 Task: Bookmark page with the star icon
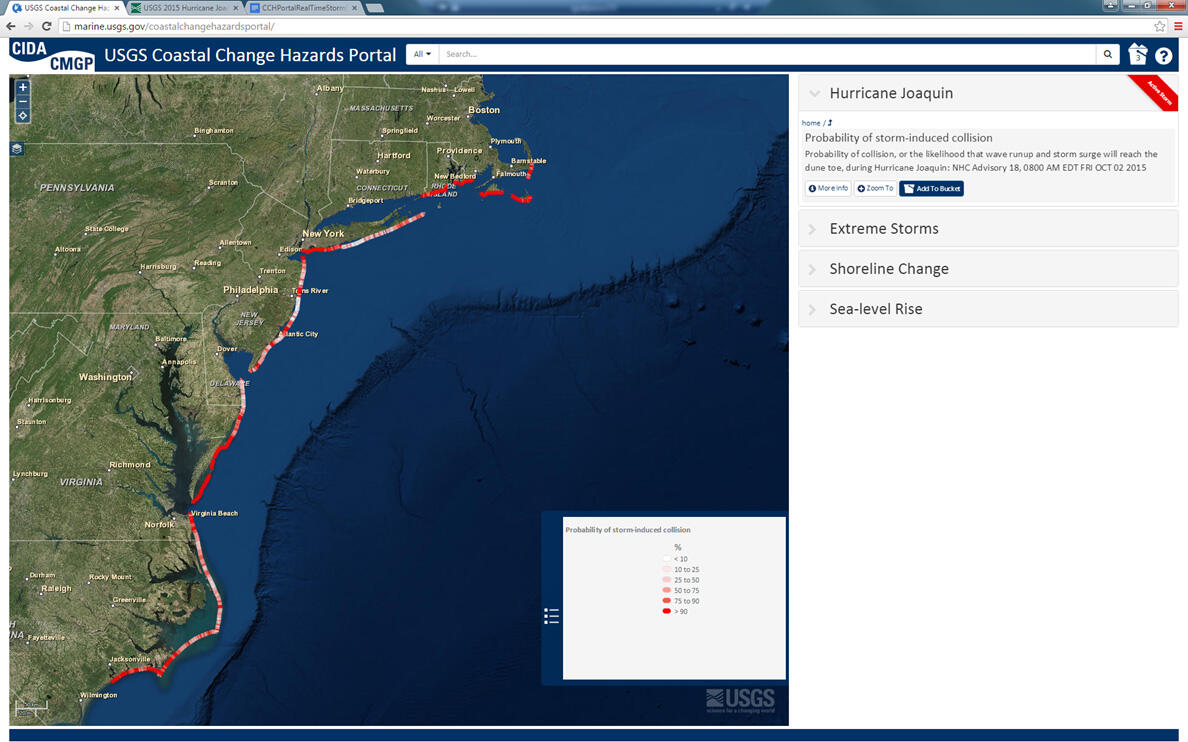pyautogui.click(x=1159, y=26)
